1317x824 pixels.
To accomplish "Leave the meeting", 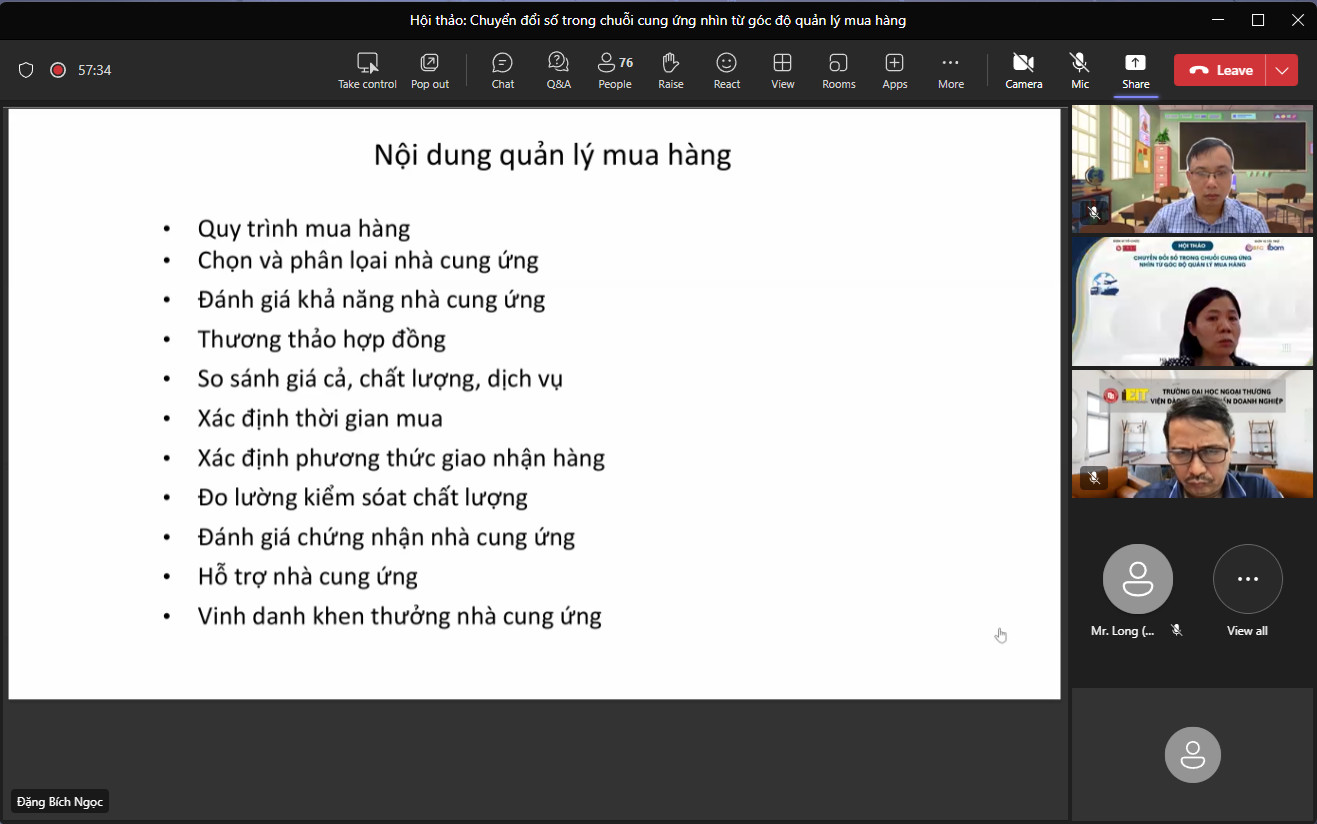I will tap(1220, 71).
